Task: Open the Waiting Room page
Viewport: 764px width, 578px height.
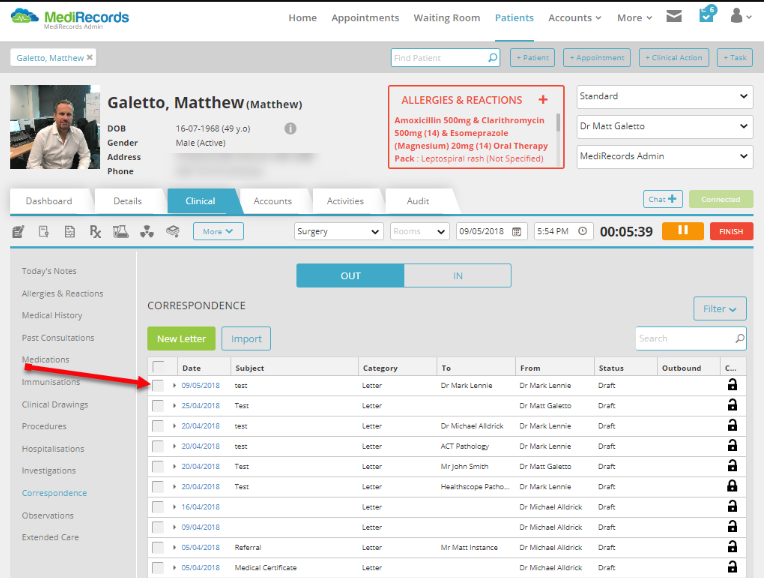Action: click(x=447, y=18)
